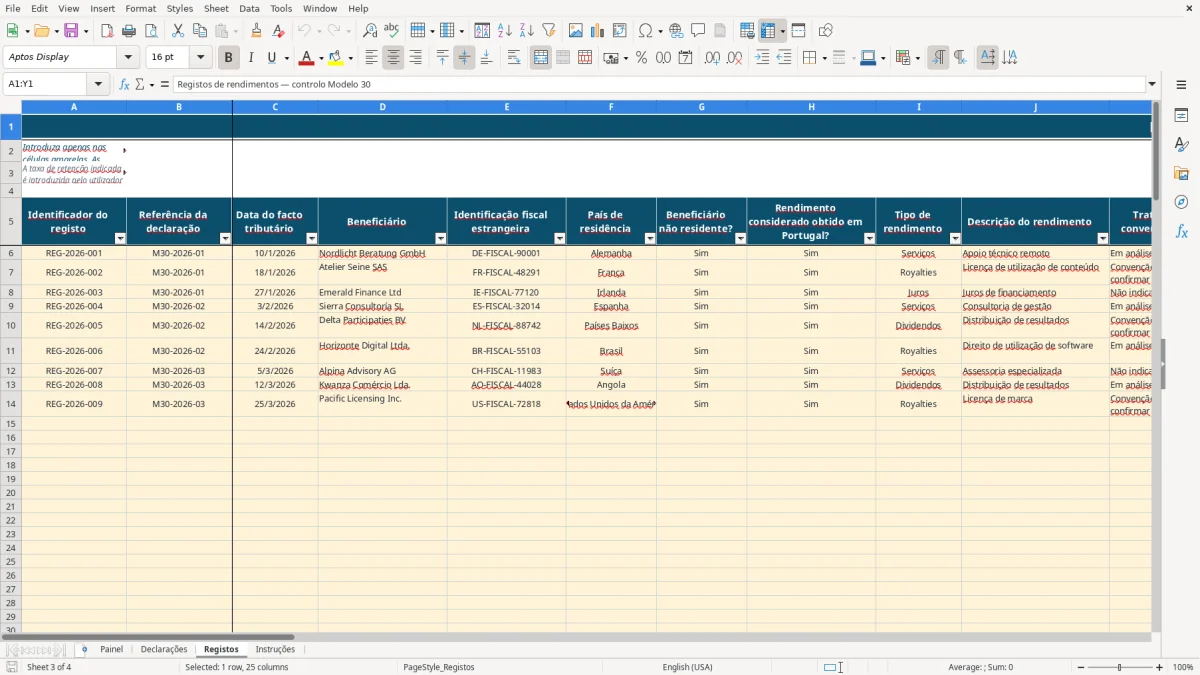
Task: Open the sidebar Navigator compass icon
Action: click(x=1181, y=202)
